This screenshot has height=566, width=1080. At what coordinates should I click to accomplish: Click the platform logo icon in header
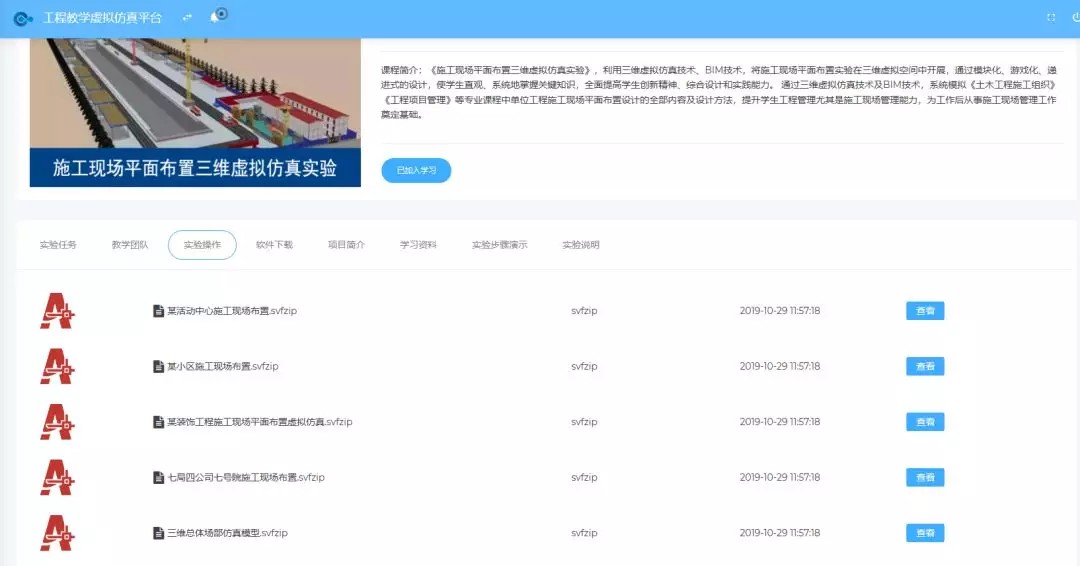click(x=23, y=19)
